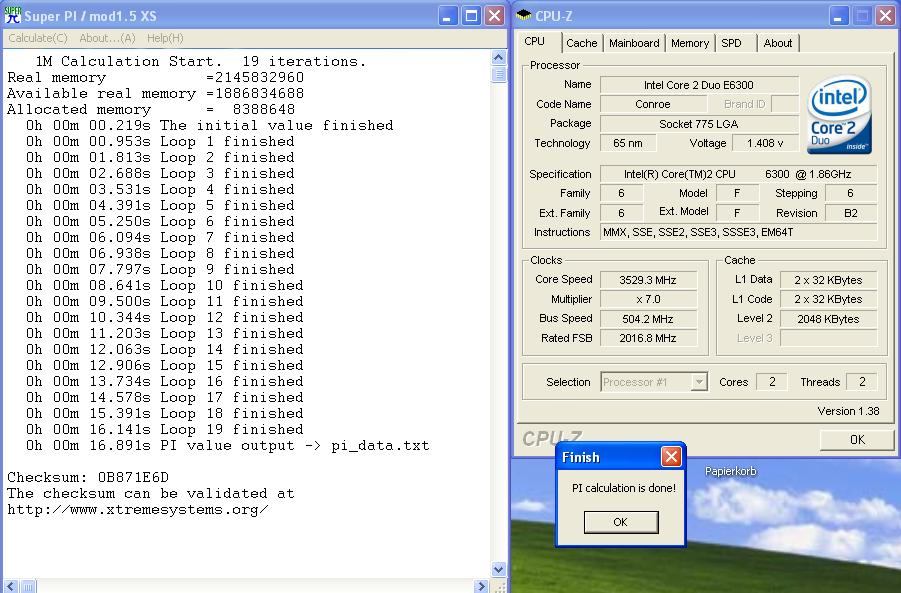Click the Revision value 'B2'
This screenshot has width=901, height=593.
[850, 213]
